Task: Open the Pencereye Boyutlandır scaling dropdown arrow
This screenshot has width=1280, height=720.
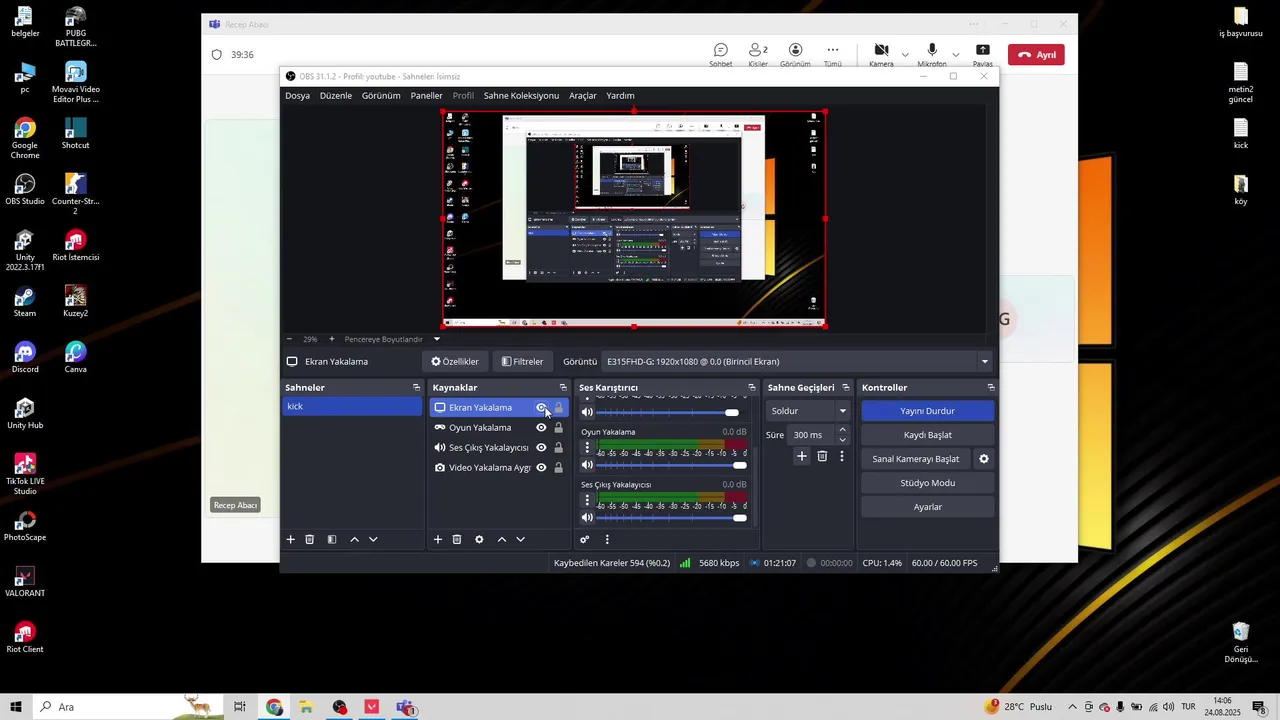Action: (437, 339)
